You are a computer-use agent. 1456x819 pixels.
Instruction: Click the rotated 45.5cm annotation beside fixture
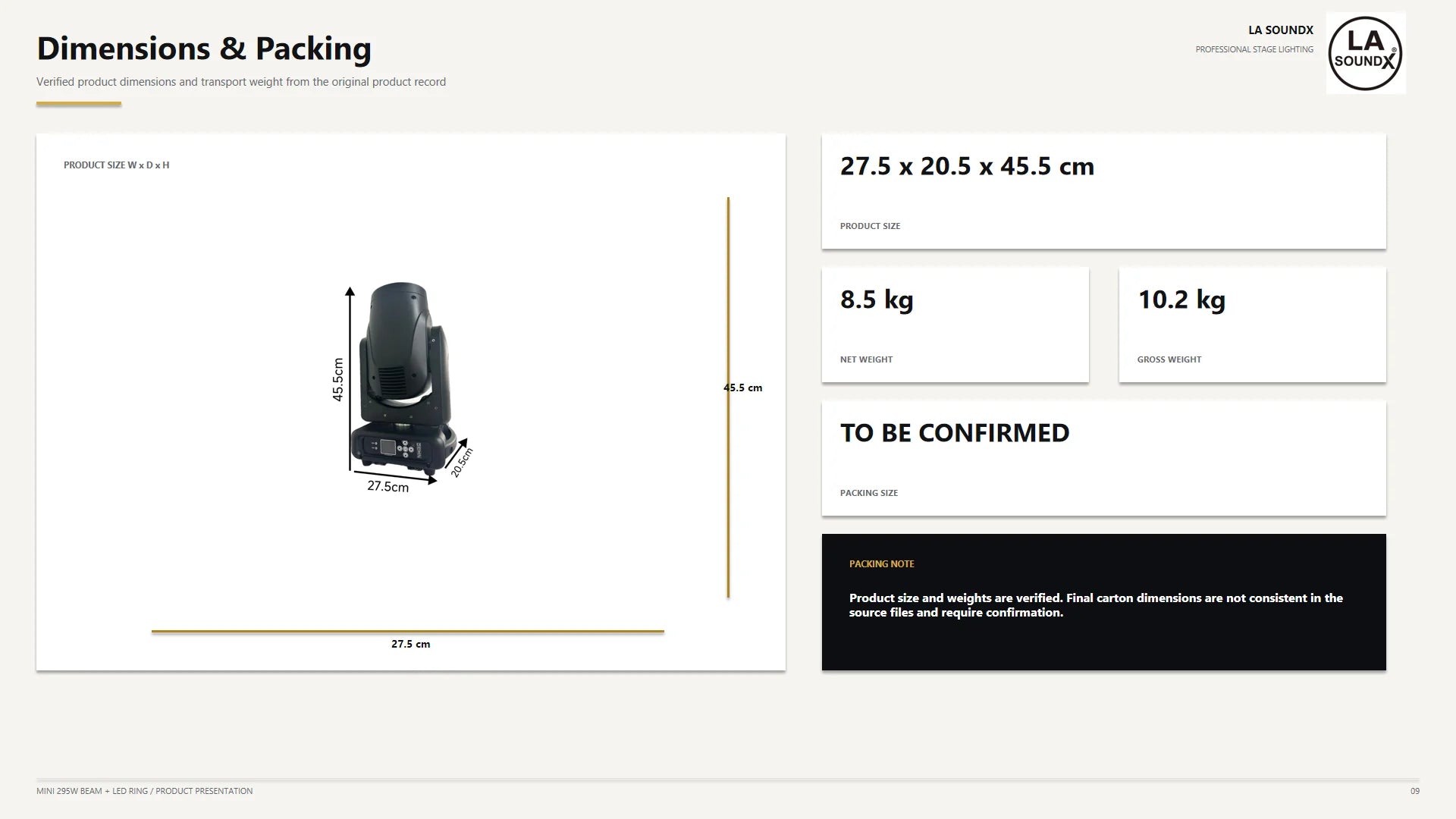point(338,380)
